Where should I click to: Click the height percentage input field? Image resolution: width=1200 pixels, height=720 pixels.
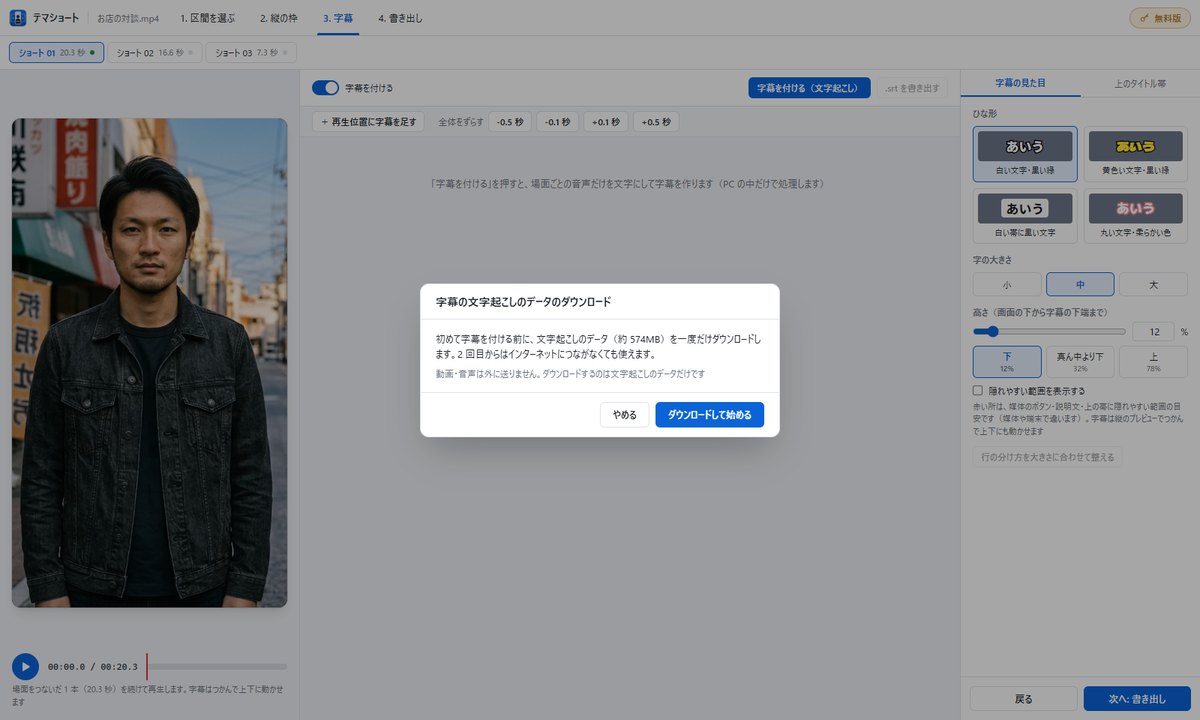click(1154, 331)
